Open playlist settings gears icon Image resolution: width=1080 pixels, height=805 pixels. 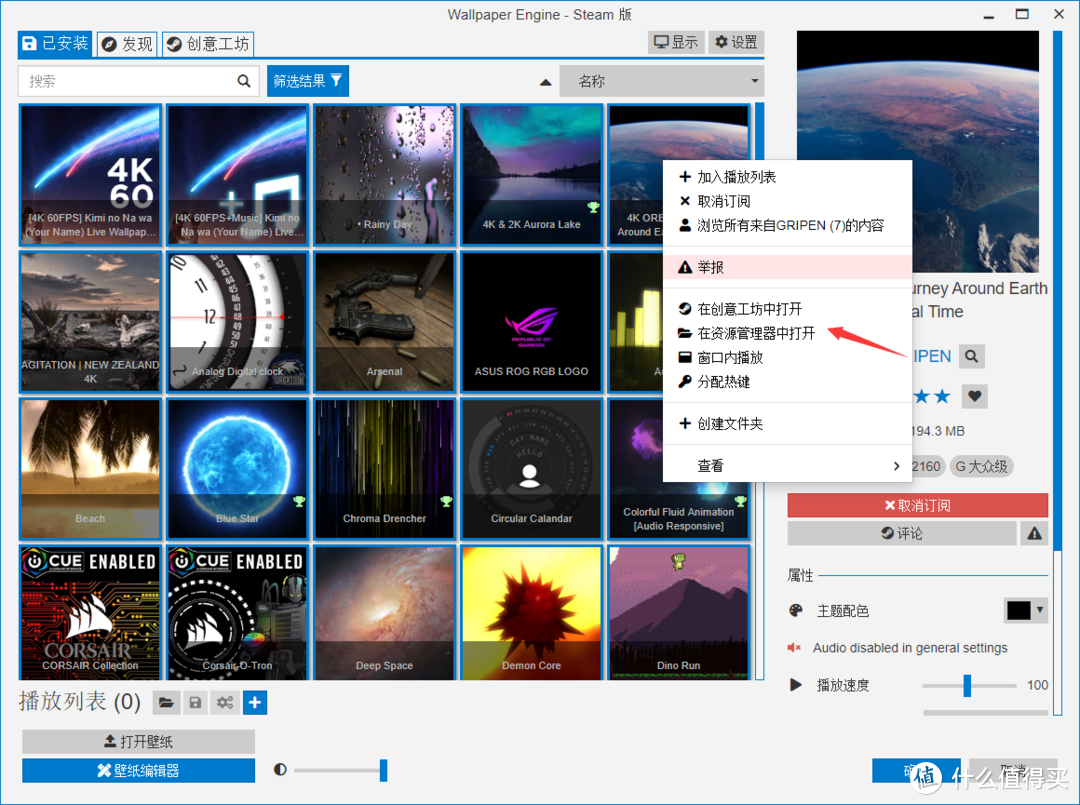click(225, 703)
